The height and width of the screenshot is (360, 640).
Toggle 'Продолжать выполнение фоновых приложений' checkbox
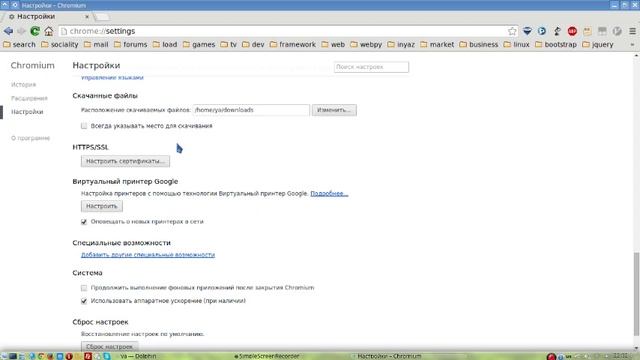tap(84, 288)
